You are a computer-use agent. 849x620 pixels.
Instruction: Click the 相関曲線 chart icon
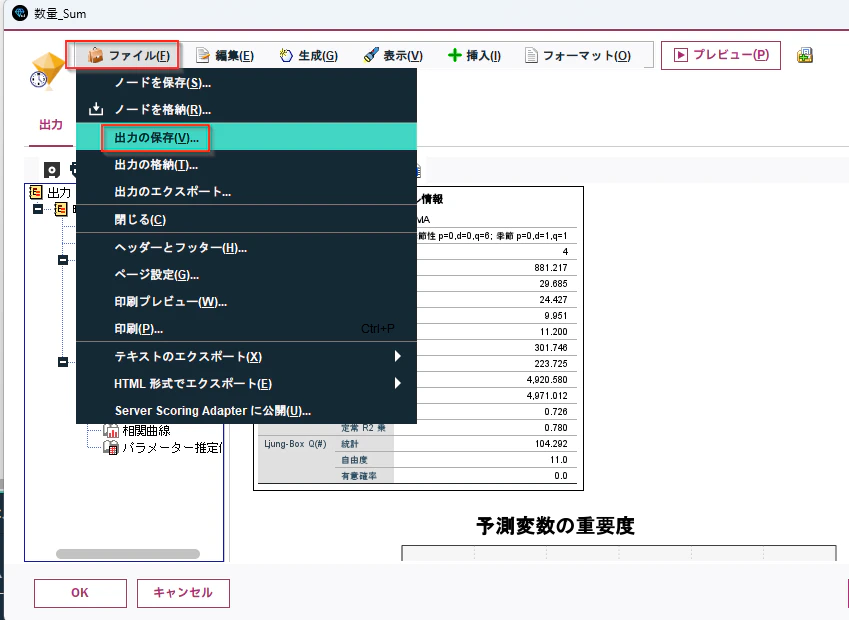tap(111, 431)
